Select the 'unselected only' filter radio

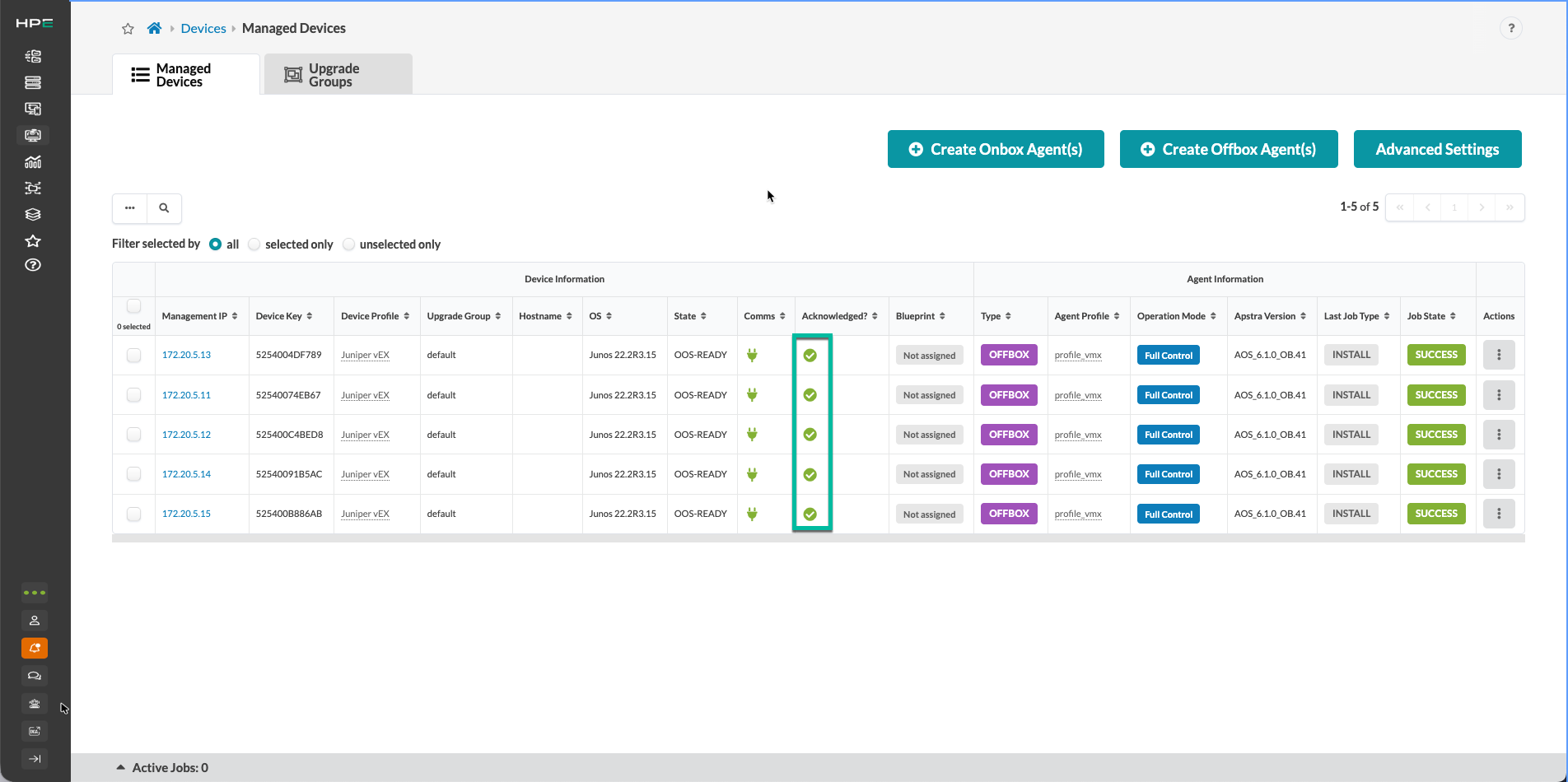coord(349,244)
